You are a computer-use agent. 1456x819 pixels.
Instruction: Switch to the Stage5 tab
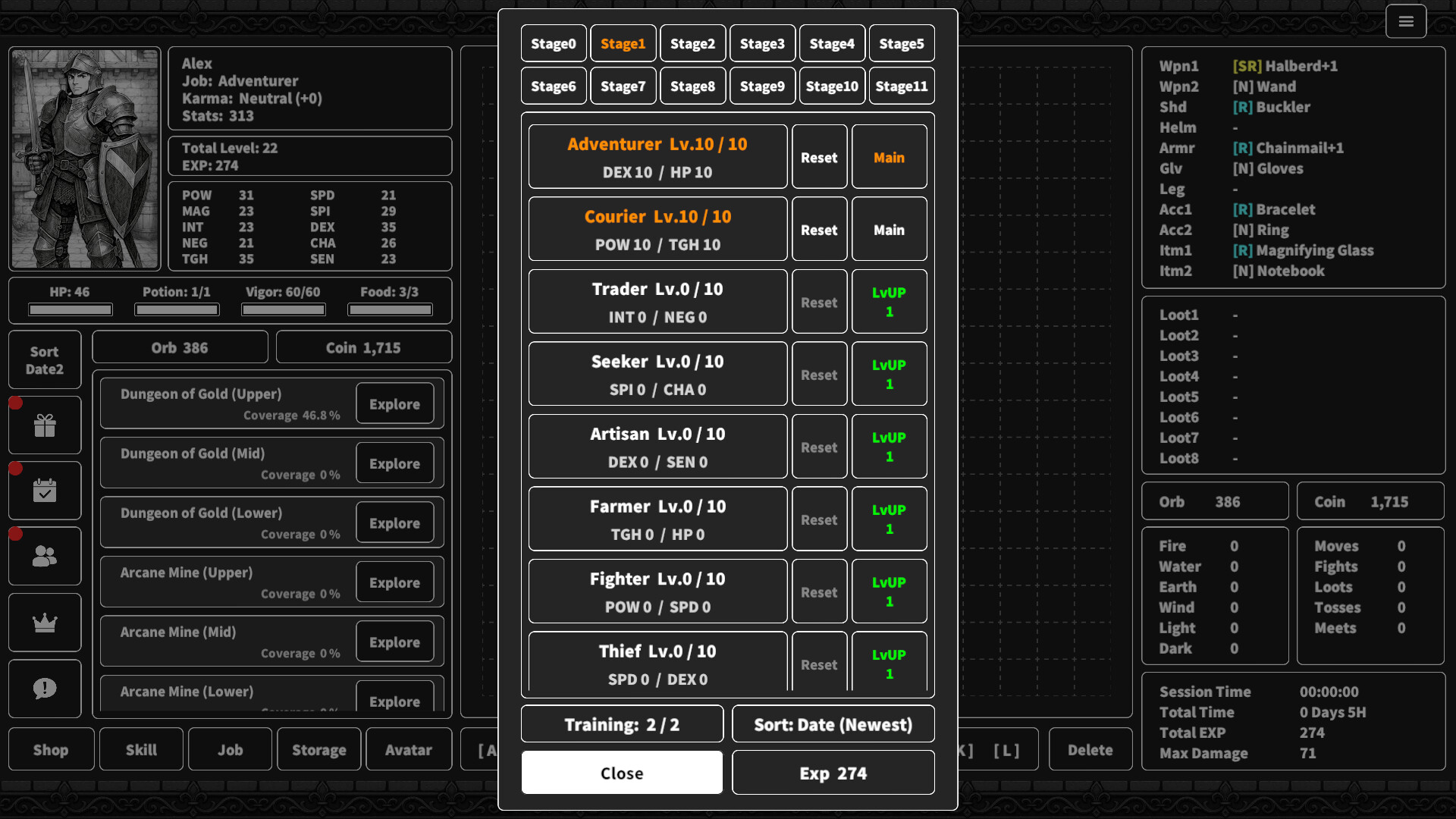pyautogui.click(x=902, y=43)
